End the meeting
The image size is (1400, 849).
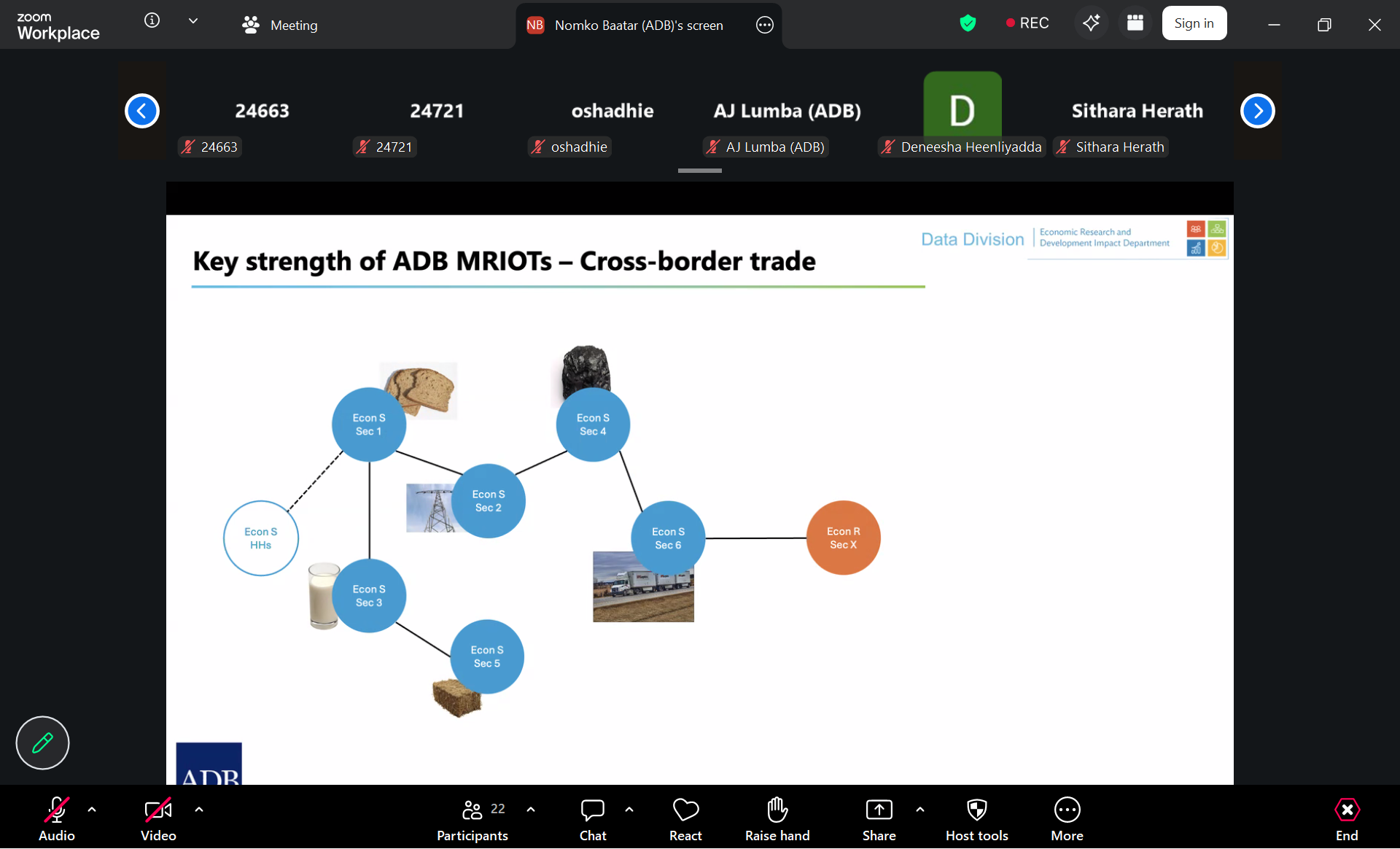click(x=1346, y=810)
